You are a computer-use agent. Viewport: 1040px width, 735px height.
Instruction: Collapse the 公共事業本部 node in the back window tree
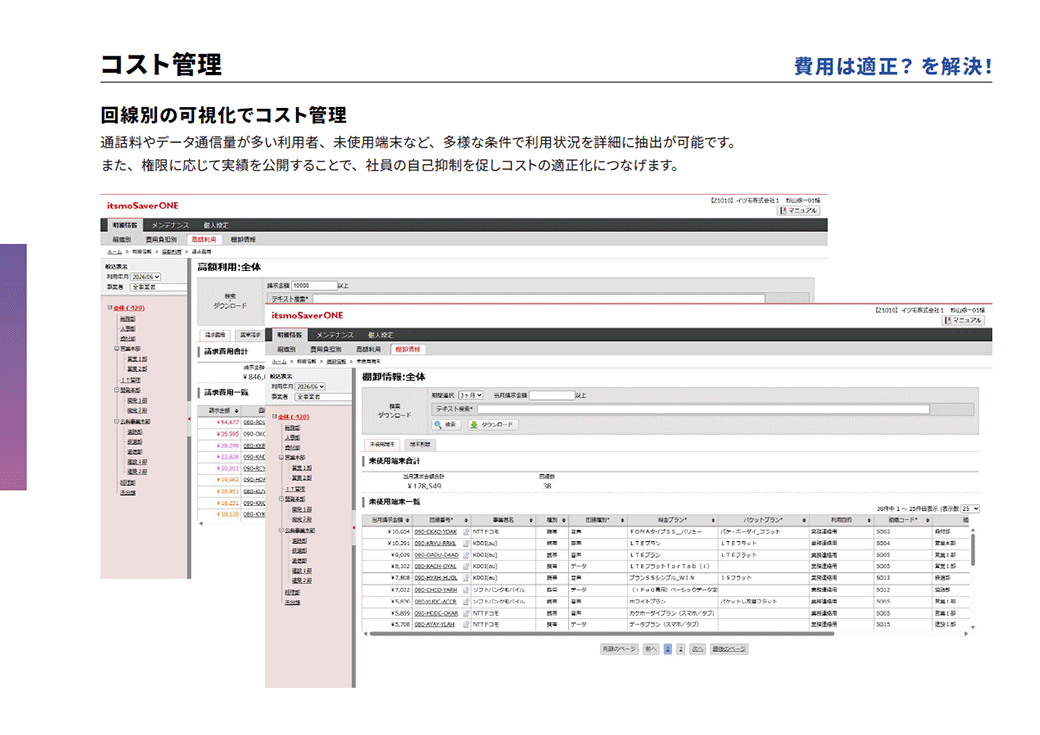117,421
